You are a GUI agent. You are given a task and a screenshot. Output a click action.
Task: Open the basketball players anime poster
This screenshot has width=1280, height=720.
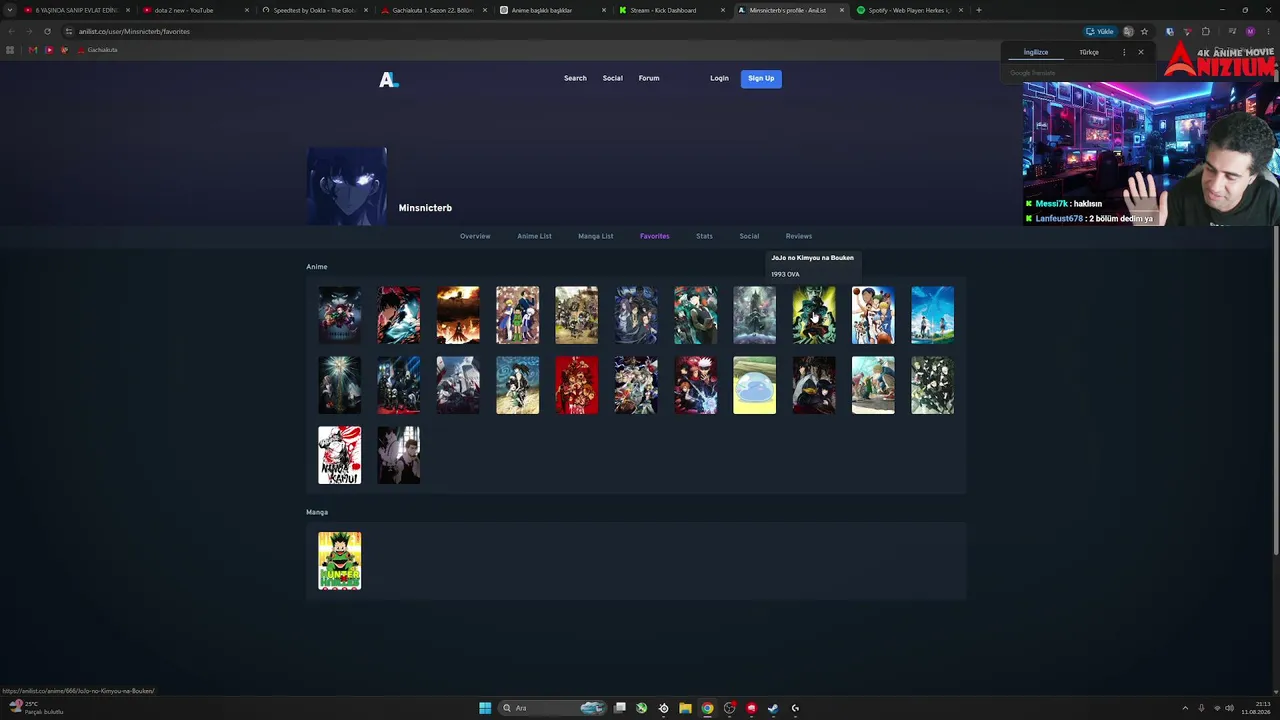(x=873, y=315)
